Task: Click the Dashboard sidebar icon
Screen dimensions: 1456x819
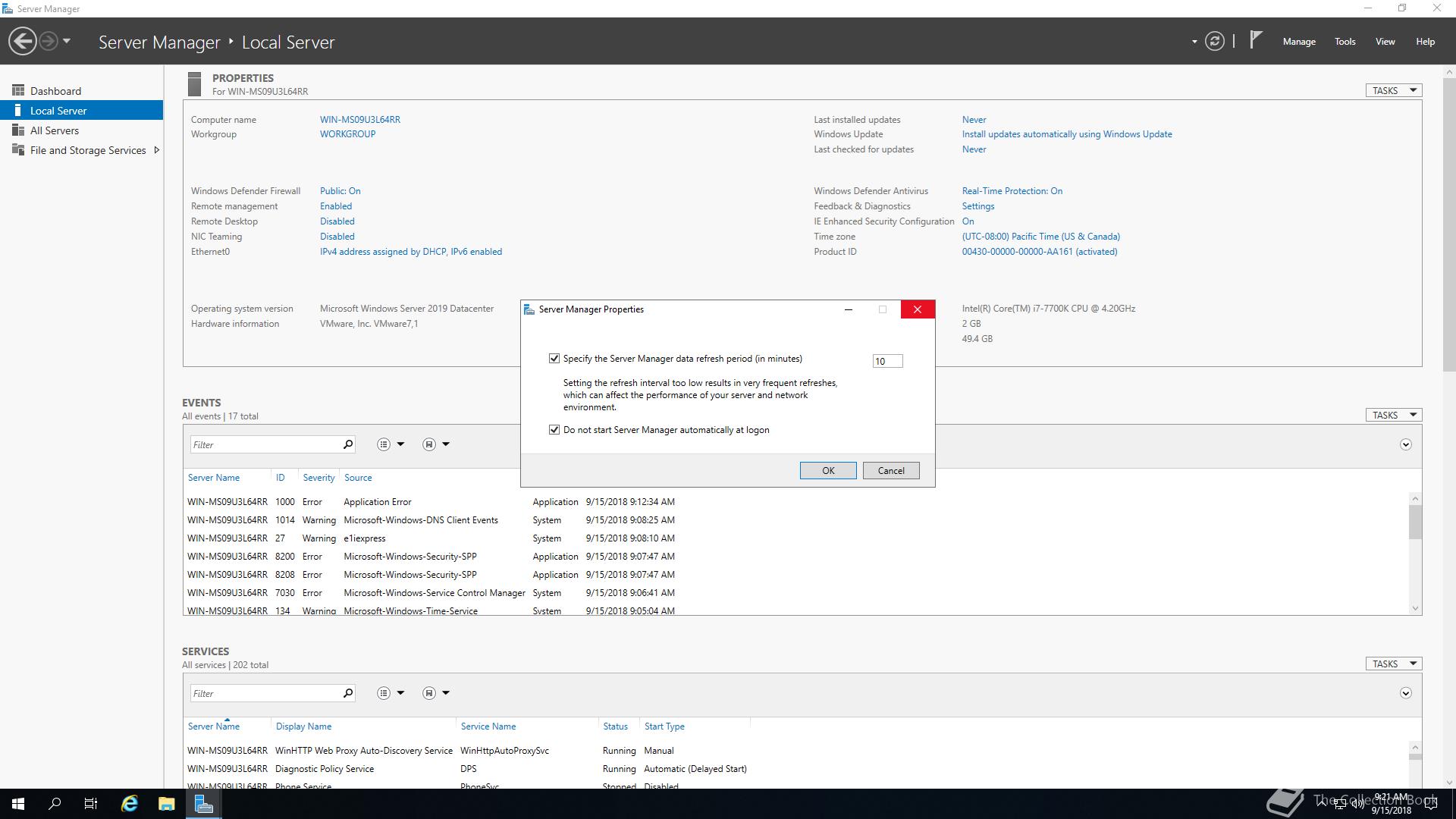Action: 18,90
